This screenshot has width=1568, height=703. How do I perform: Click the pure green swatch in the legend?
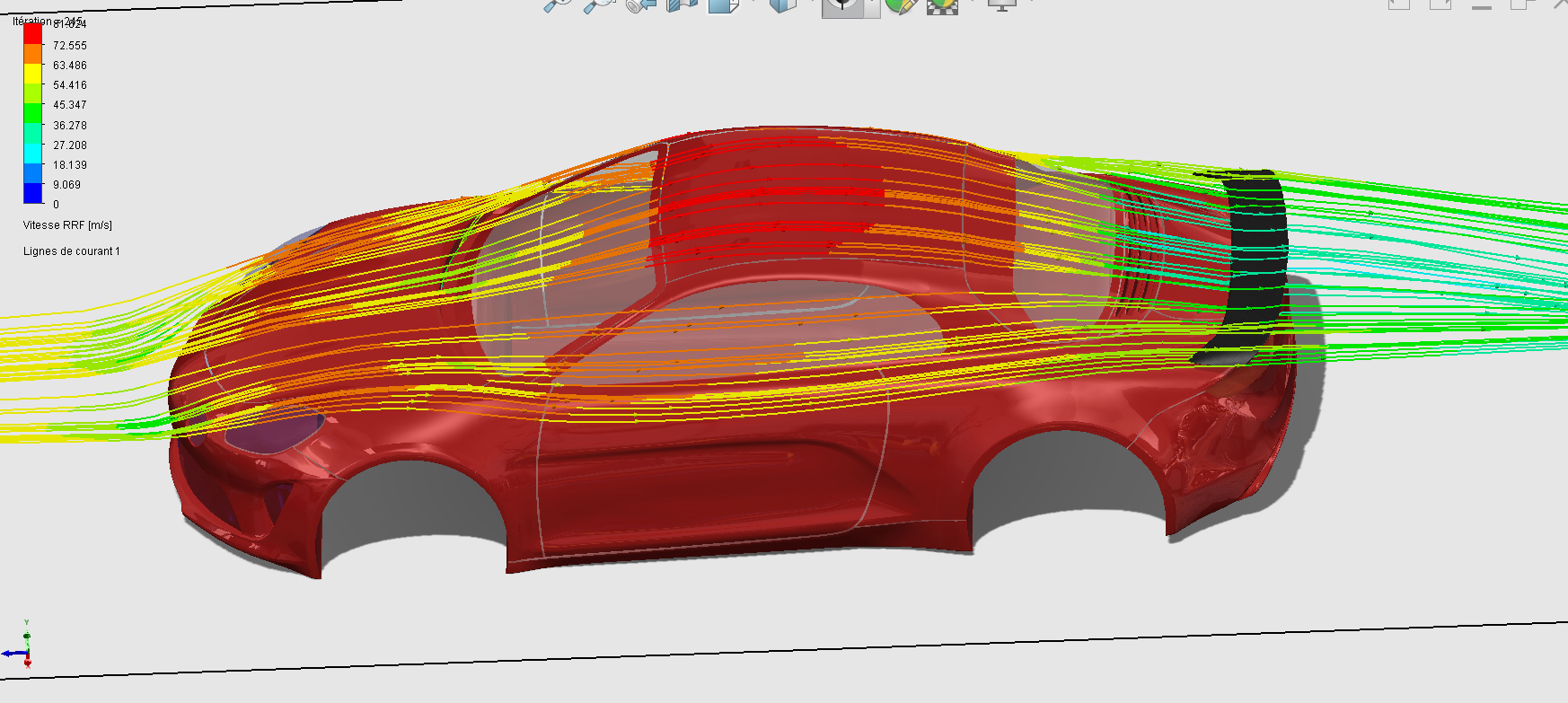(33, 114)
